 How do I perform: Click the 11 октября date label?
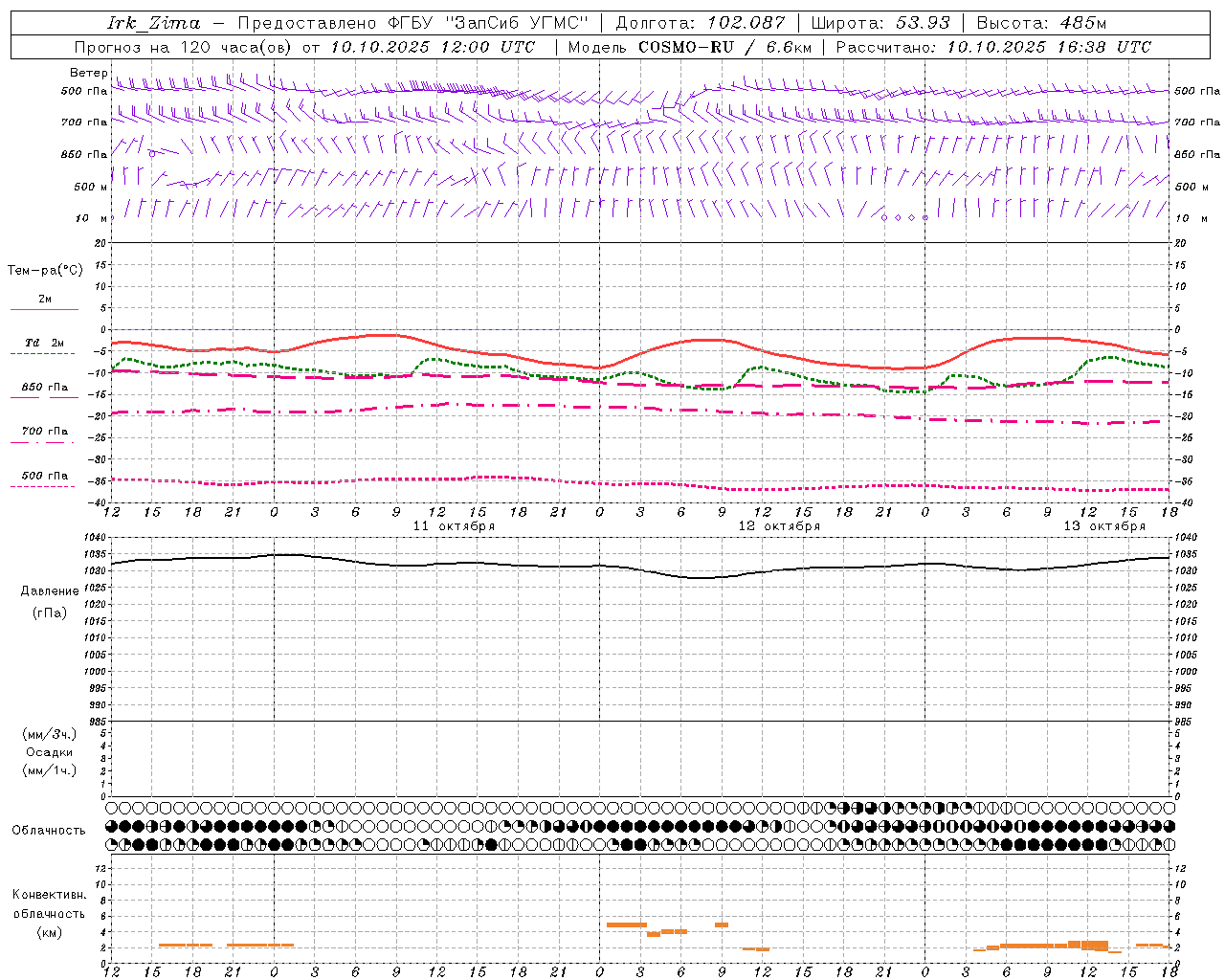coord(454,526)
